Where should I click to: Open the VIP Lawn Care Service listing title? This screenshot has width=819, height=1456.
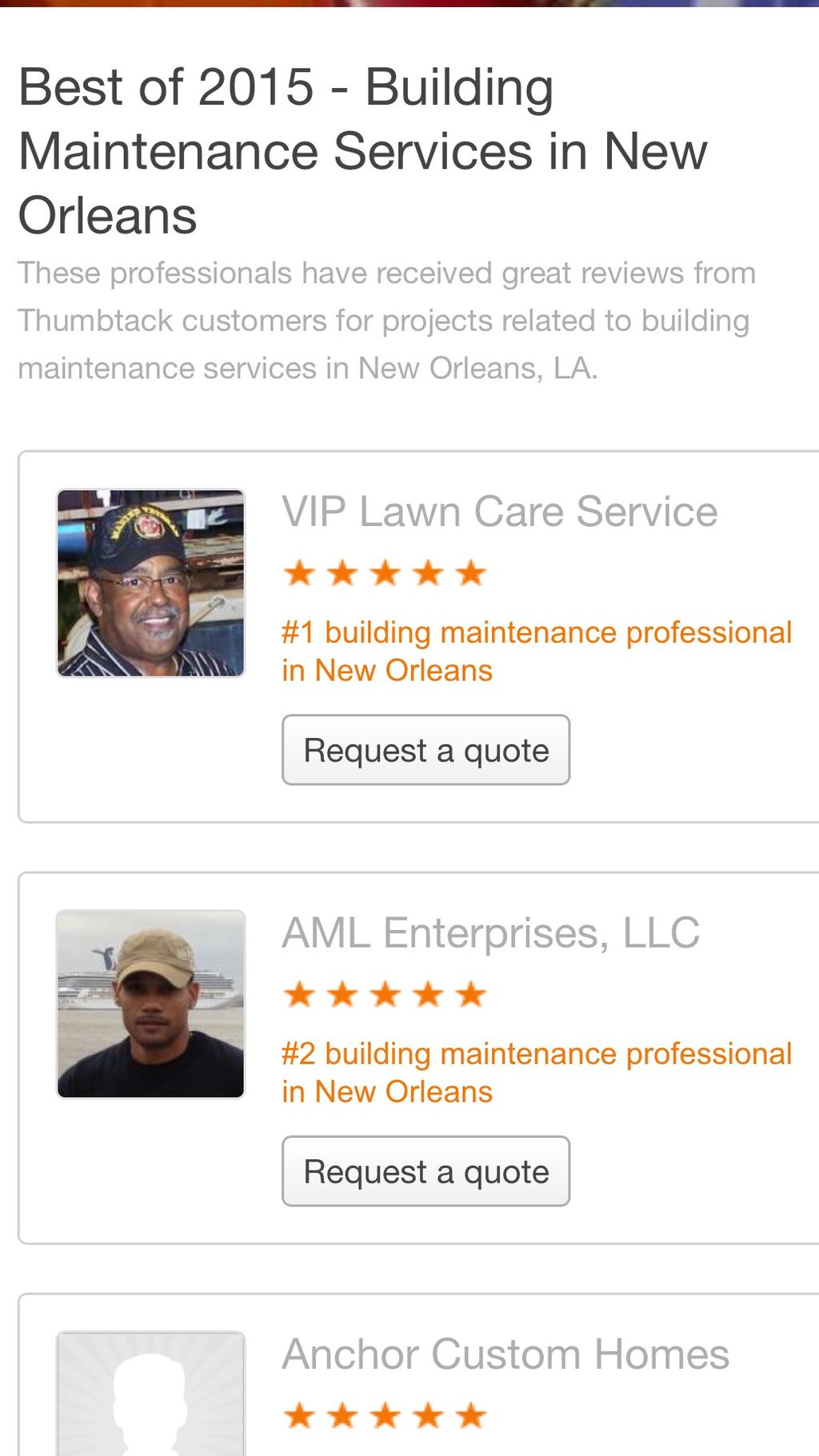499,512
